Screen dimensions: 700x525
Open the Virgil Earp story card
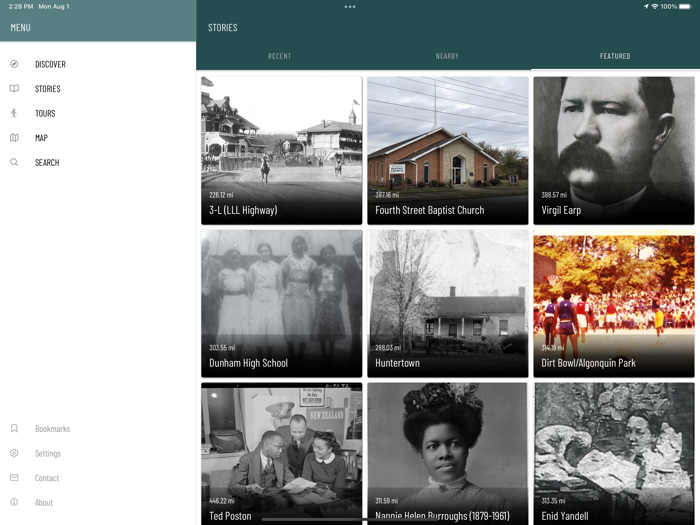pyautogui.click(x=614, y=150)
